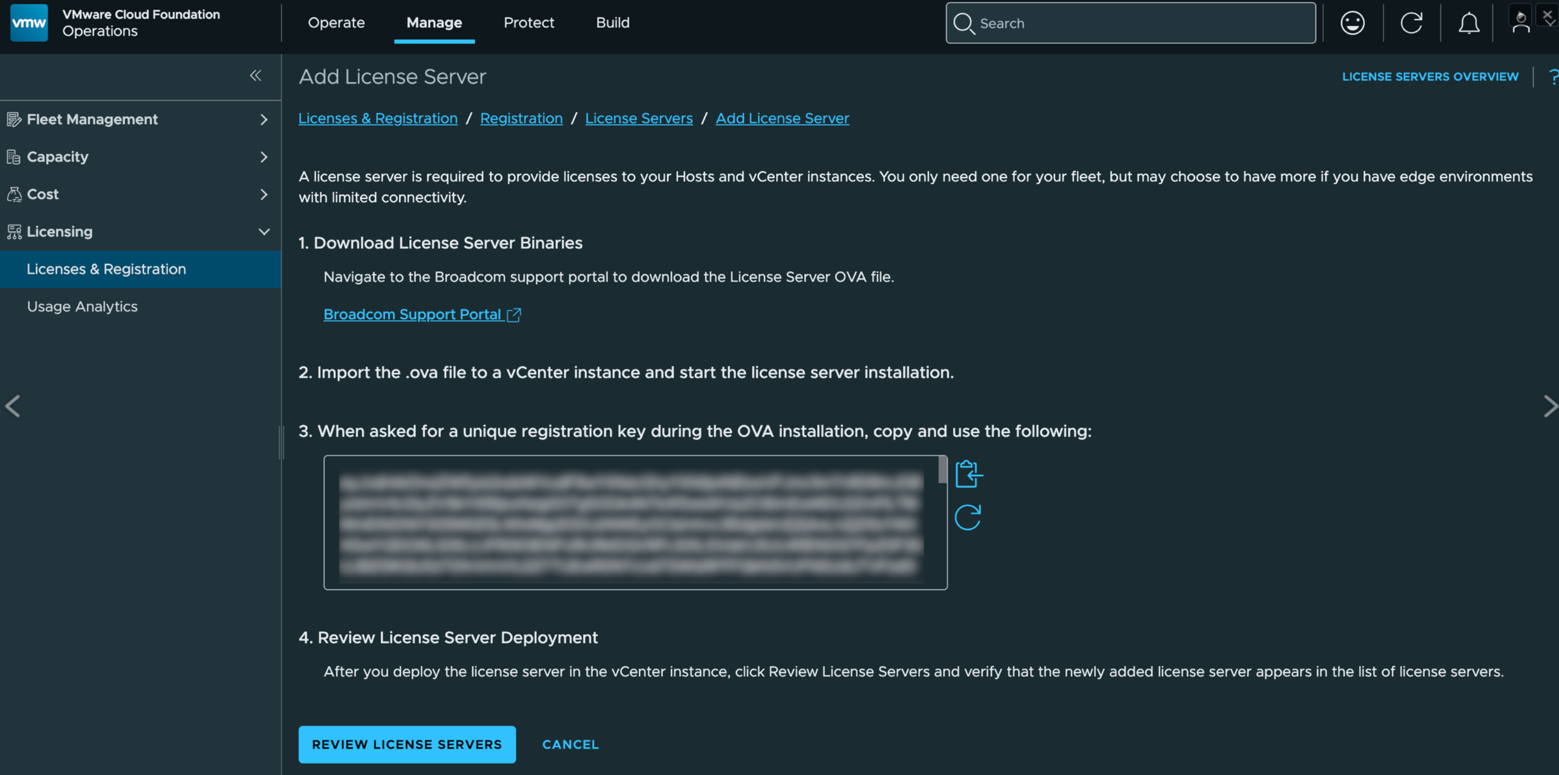Click the Cost sidebar icon

tap(14, 194)
